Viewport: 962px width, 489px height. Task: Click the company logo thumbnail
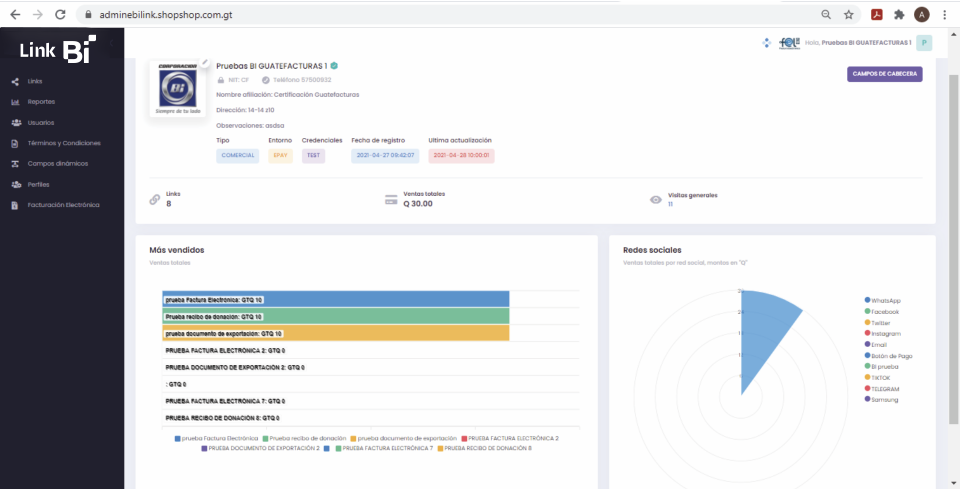(x=178, y=89)
